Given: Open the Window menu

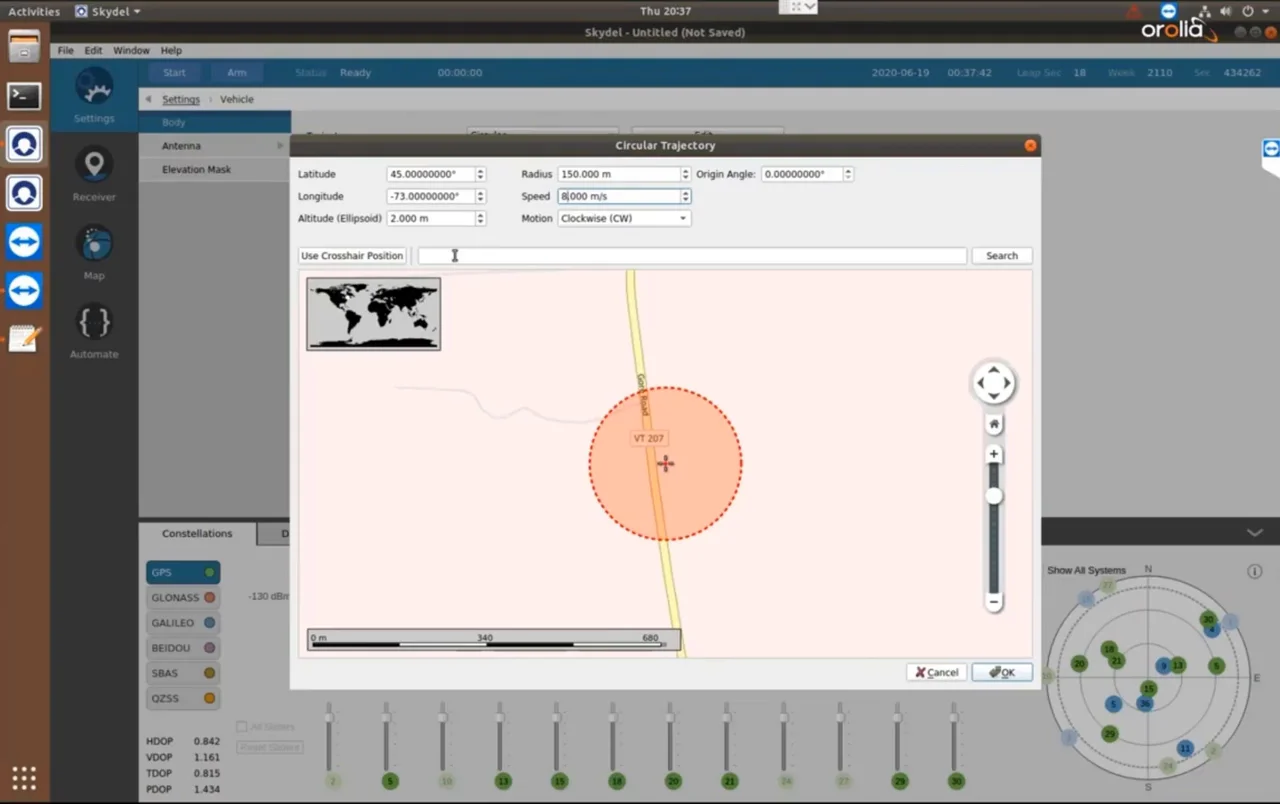Looking at the screenshot, I should click(131, 50).
